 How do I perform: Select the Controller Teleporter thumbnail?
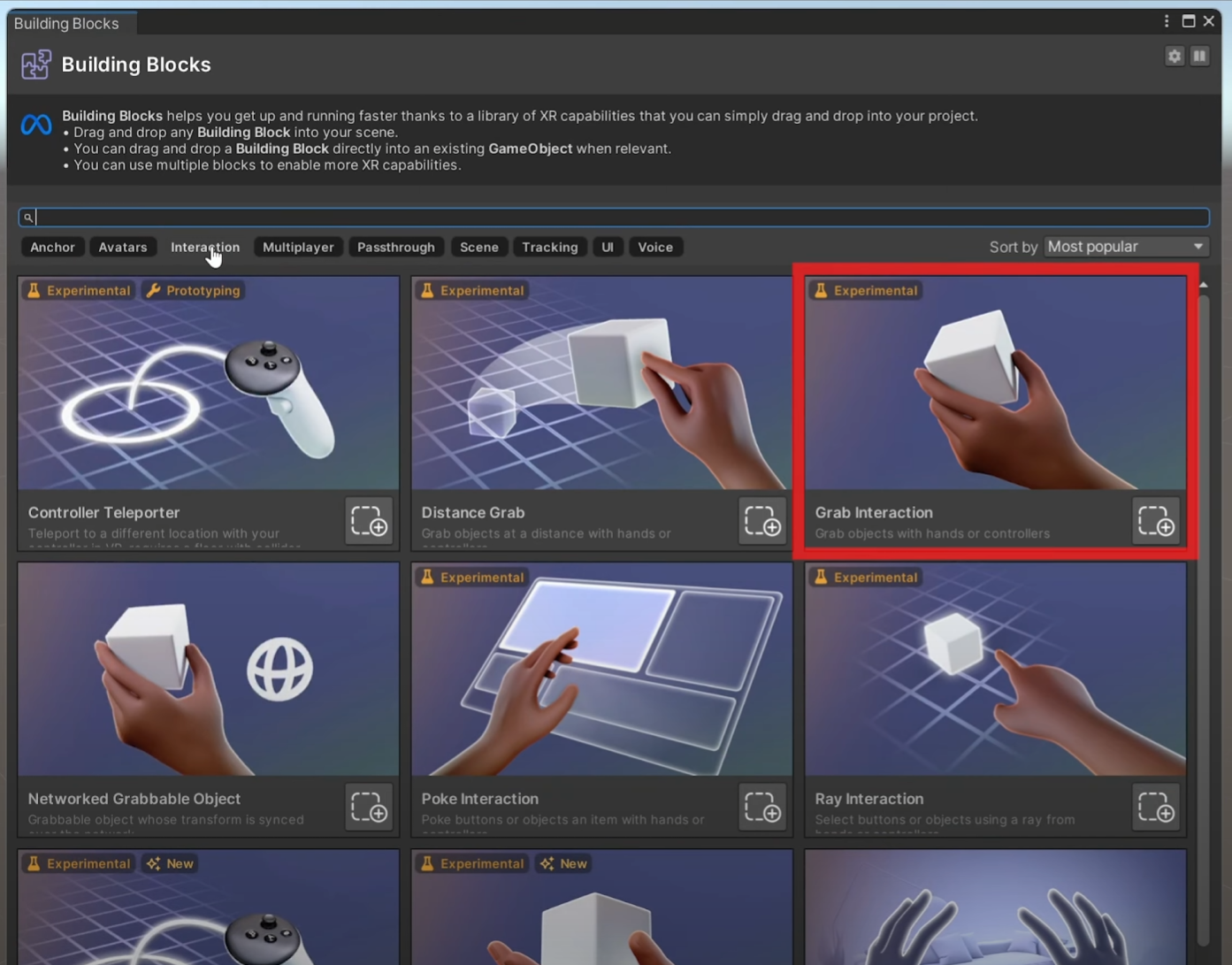tap(209, 383)
